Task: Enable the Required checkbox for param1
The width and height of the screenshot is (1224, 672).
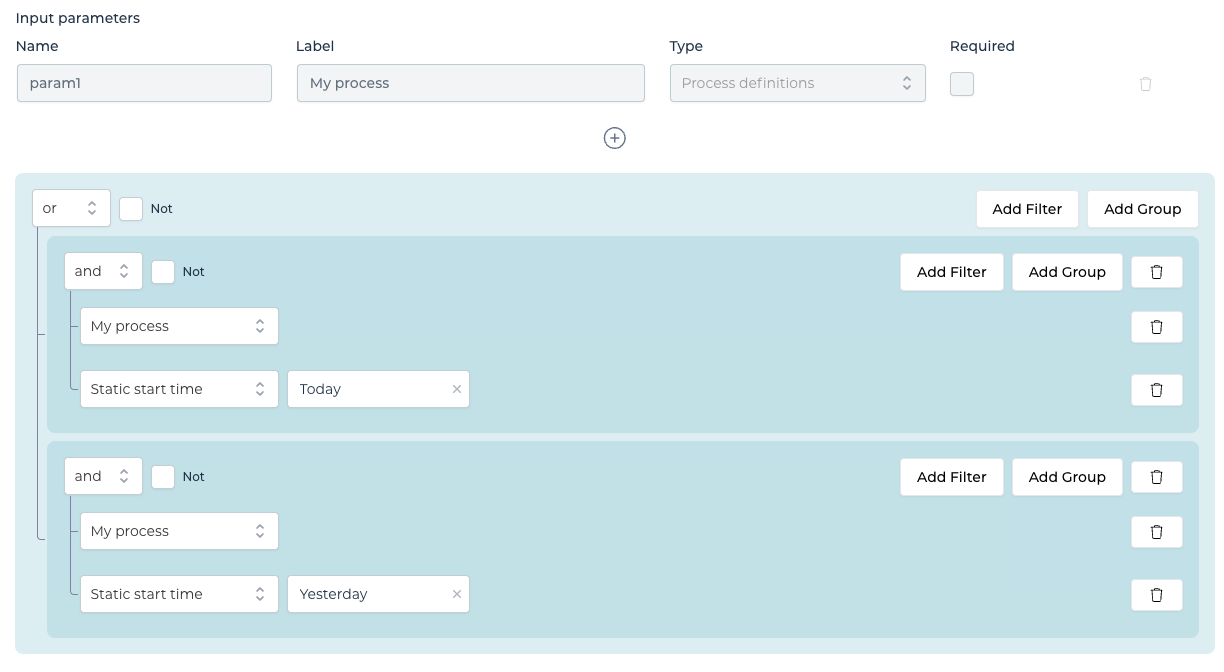Action: pos(961,84)
